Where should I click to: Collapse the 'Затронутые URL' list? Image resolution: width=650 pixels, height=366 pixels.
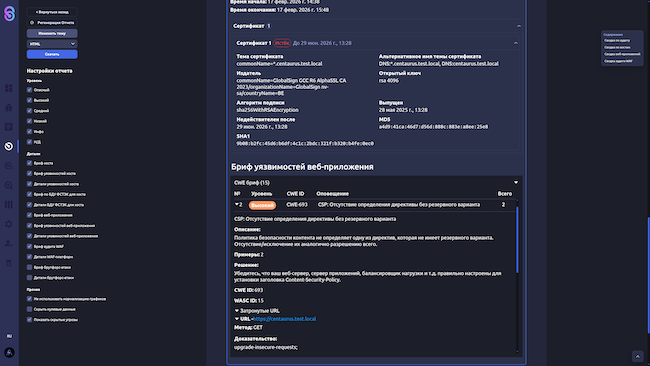237,310
